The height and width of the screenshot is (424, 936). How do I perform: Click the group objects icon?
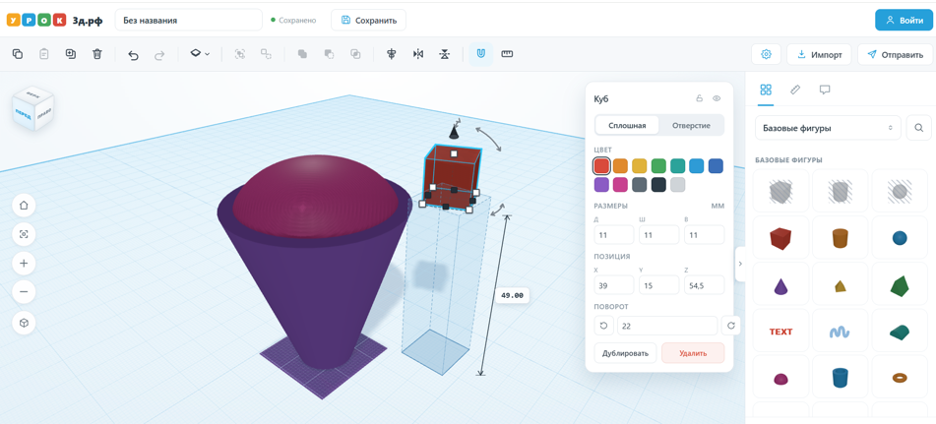pos(240,54)
